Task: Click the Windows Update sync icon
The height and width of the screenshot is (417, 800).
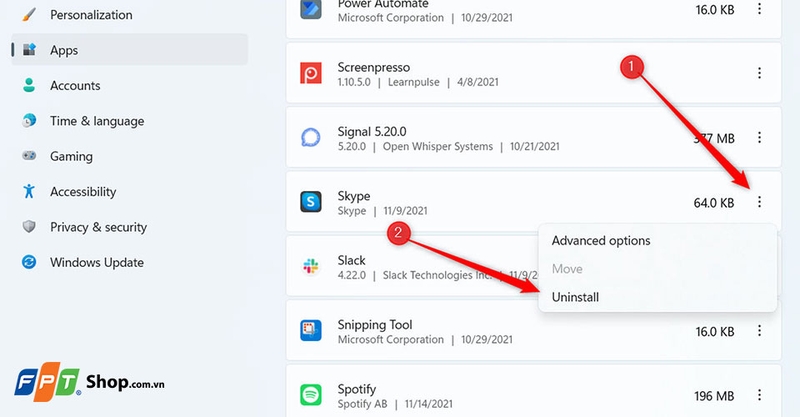Action: pos(29,262)
